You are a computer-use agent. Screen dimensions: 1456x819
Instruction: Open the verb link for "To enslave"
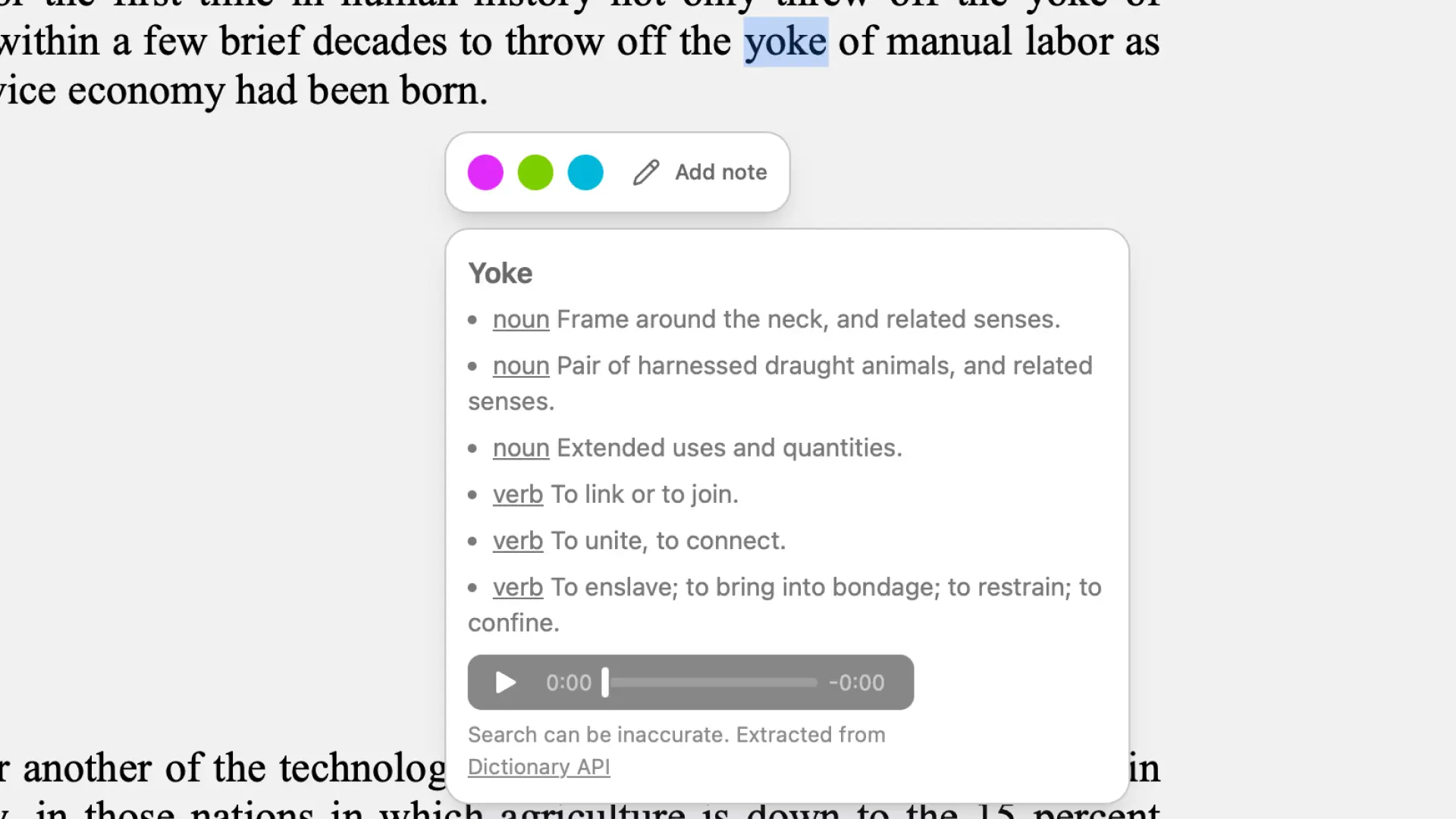(x=518, y=587)
